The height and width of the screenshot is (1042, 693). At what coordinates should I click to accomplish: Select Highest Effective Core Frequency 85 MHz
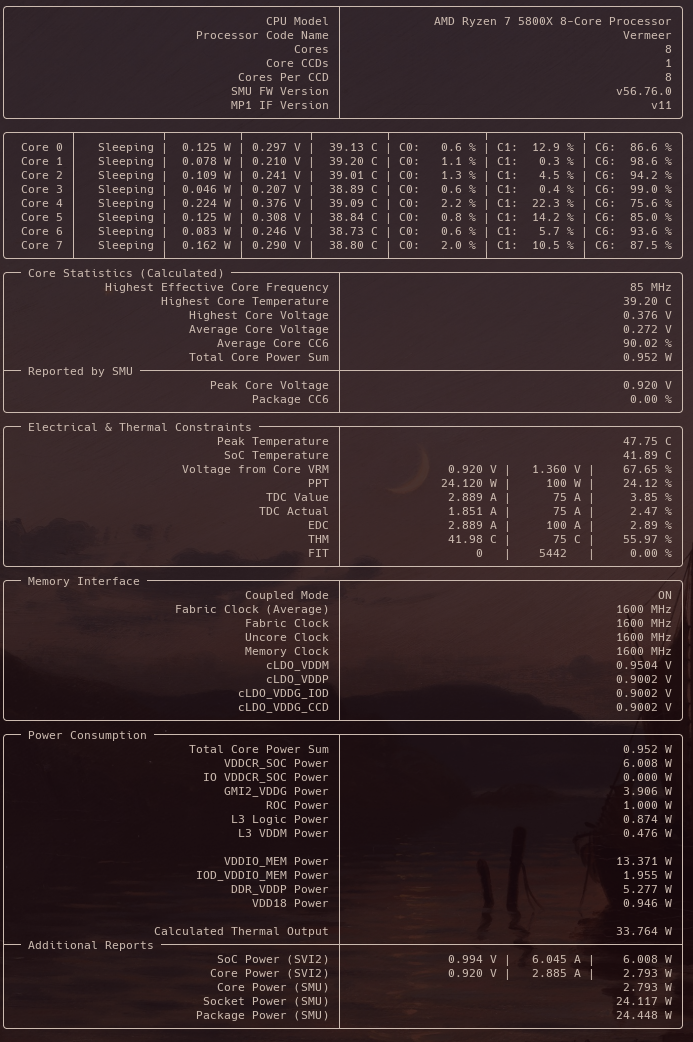pos(650,287)
